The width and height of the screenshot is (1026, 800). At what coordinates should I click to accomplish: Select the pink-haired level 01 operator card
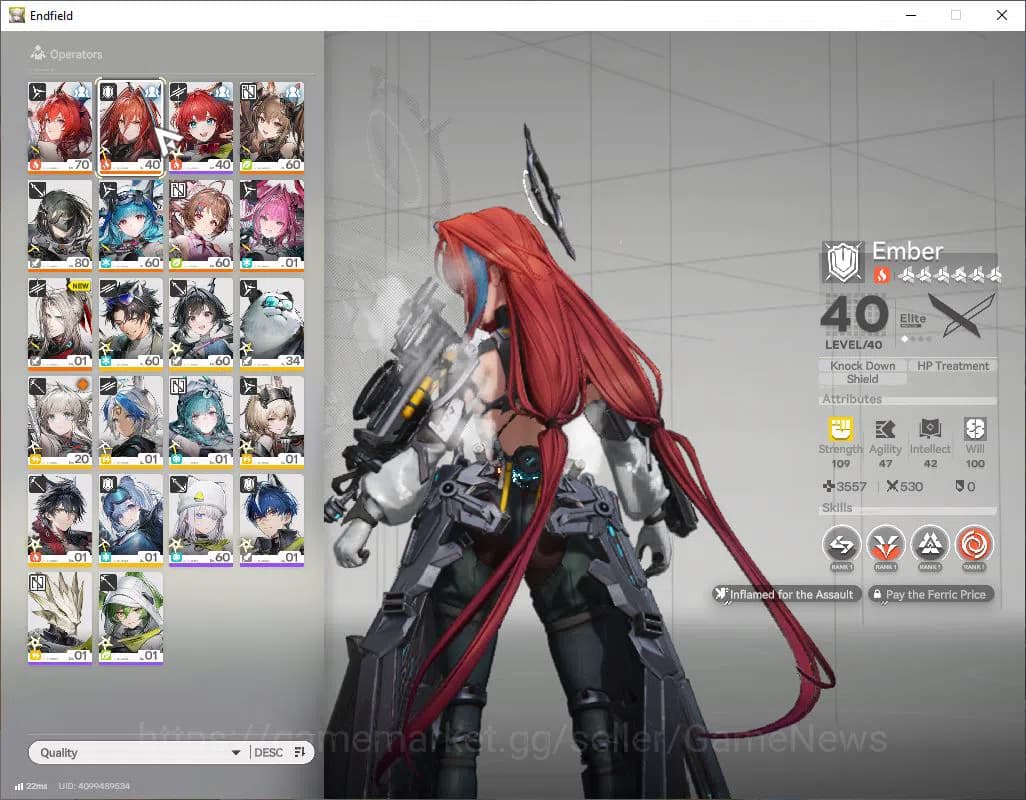272,225
